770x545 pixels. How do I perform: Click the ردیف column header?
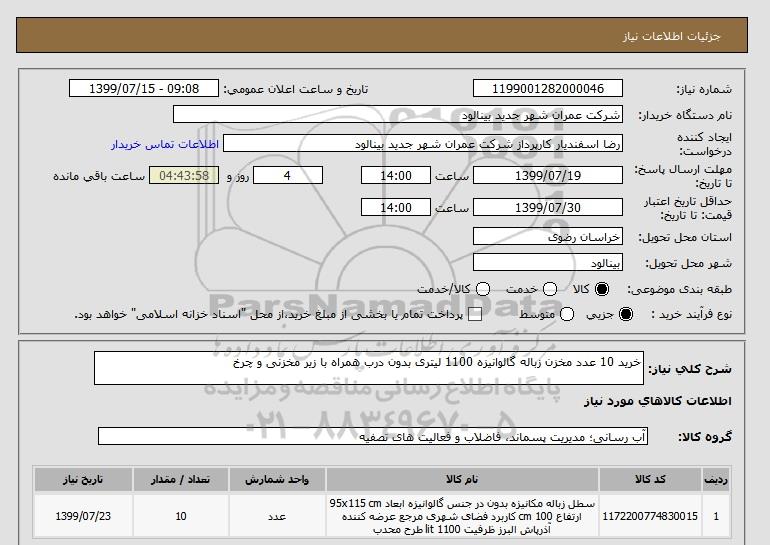click(715, 479)
